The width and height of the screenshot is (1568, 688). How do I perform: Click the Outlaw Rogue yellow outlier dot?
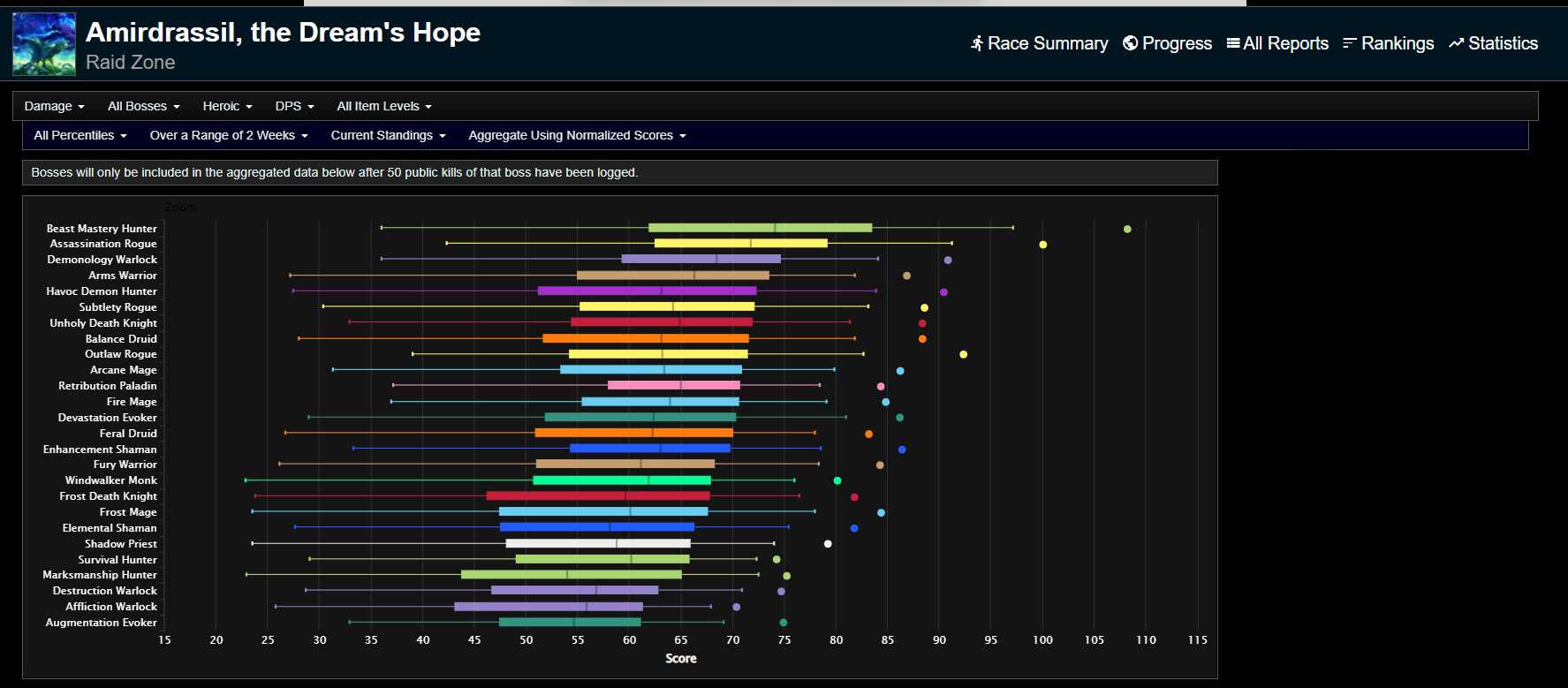click(x=963, y=354)
